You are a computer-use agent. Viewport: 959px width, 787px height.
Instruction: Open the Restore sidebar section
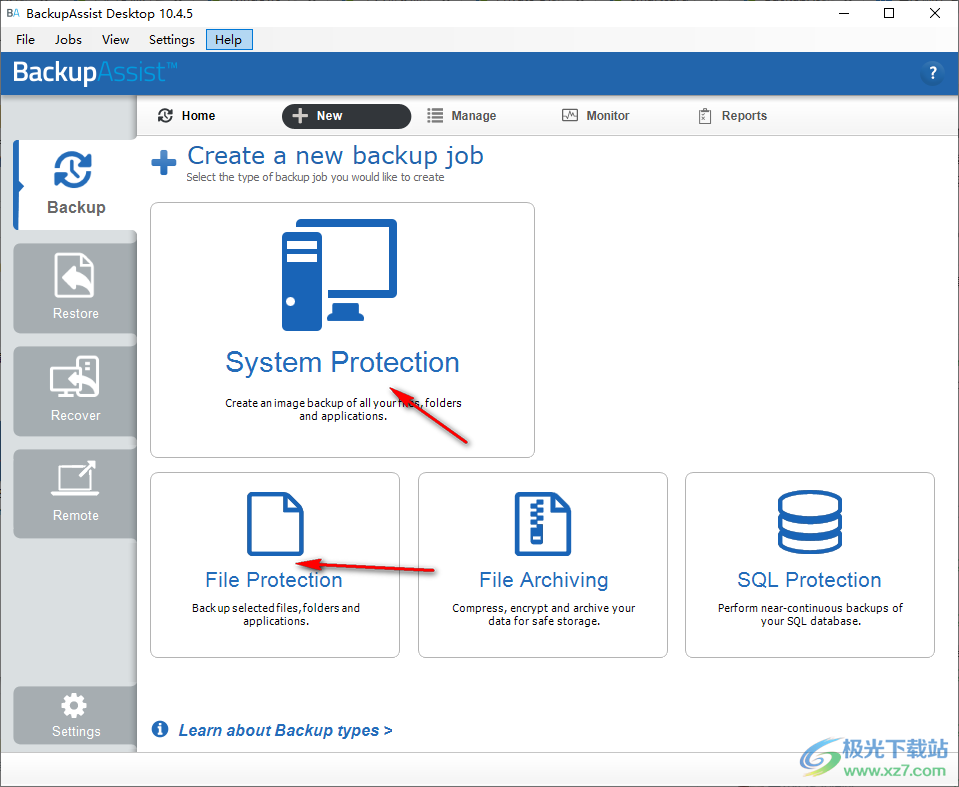click(x=75, y=287)
